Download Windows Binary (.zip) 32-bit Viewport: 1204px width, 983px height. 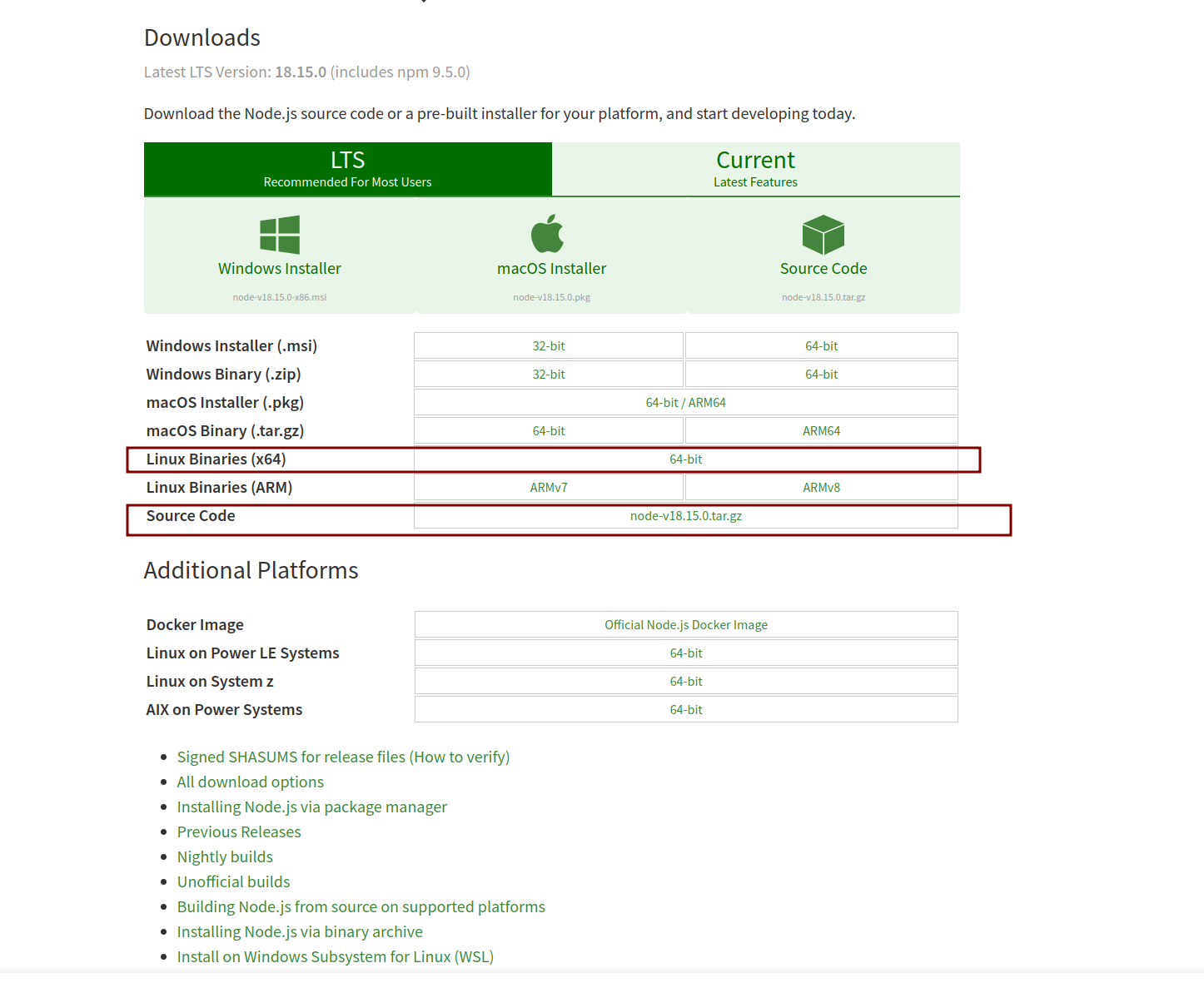coord(549,374)
